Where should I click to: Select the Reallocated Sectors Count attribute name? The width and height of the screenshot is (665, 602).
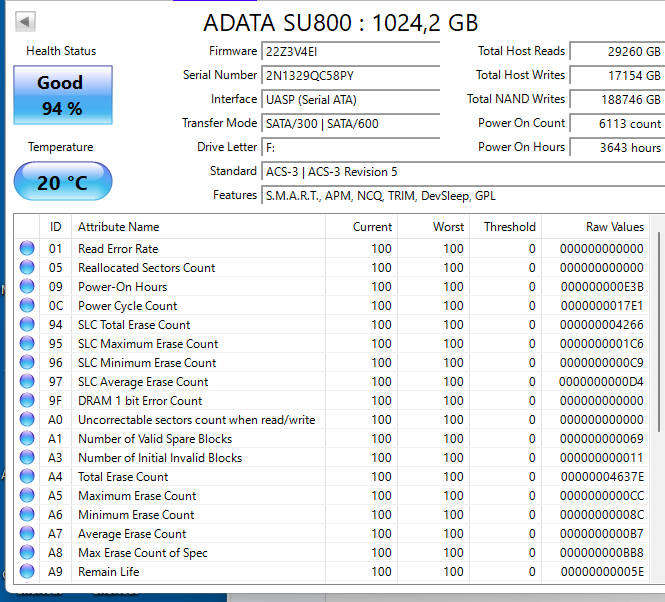[146, 268]
